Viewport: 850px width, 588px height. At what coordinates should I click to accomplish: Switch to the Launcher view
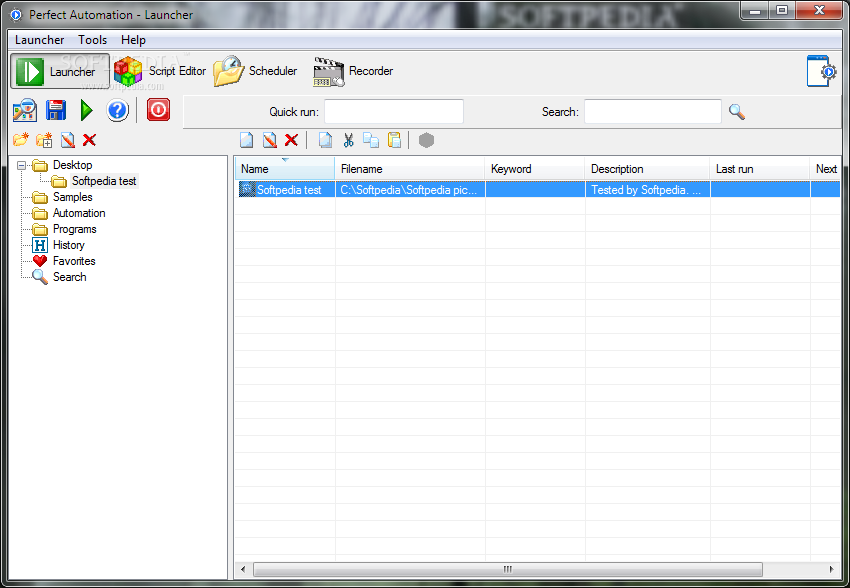[x=60, y=71]
